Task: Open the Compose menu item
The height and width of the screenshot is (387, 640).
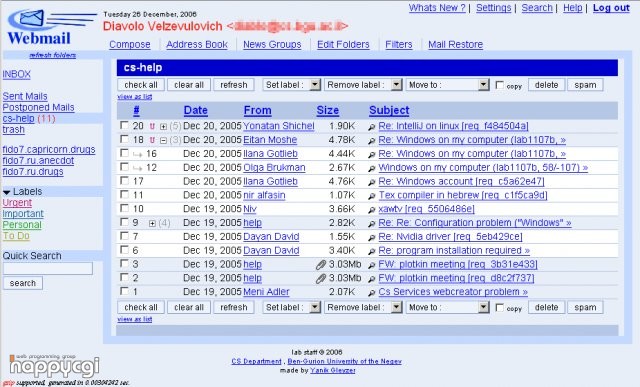Action: pyautogui.click(x=130, y=44)
